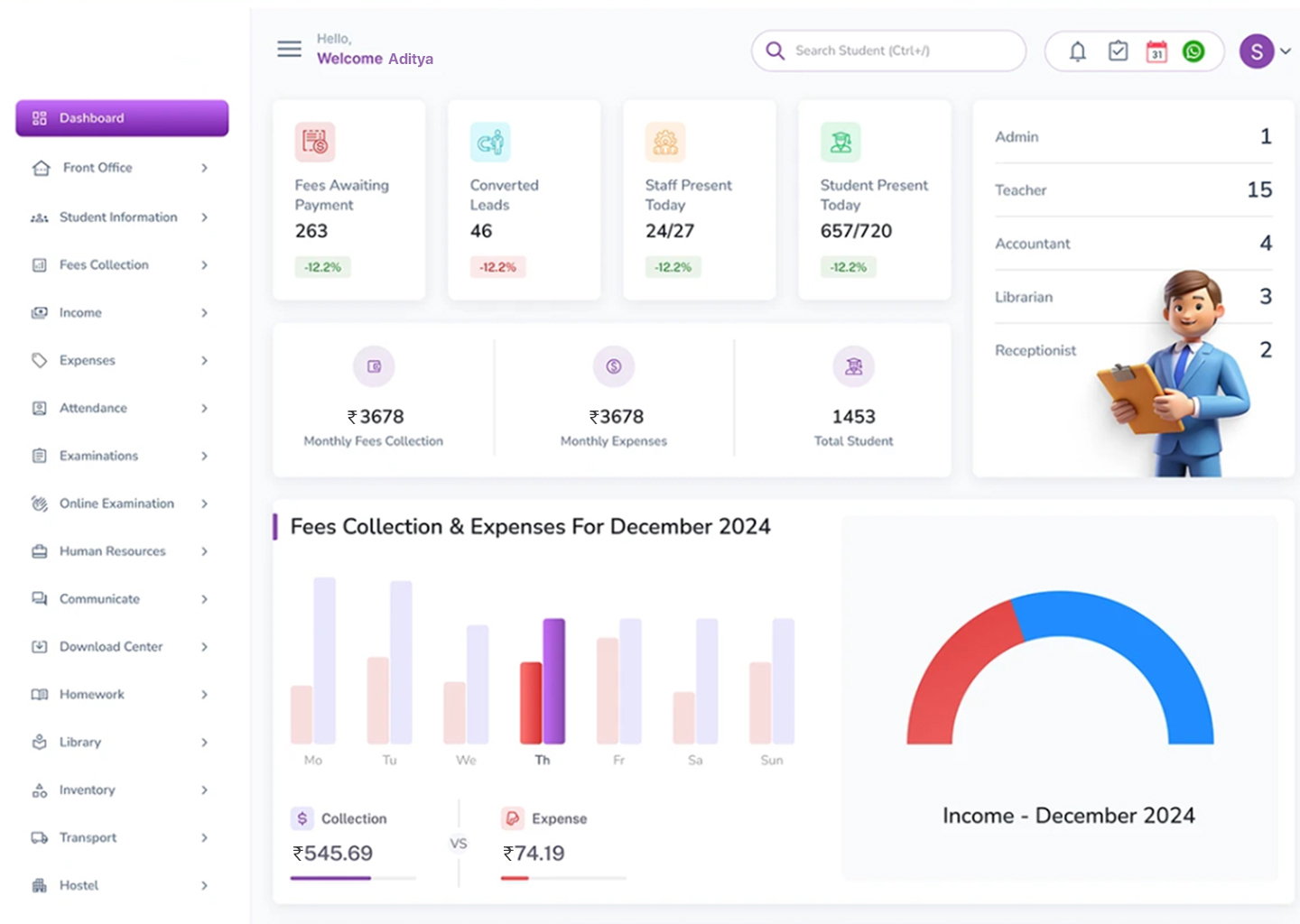
Task: Click the green WhatsApp icon
Action: (1193, 51)
